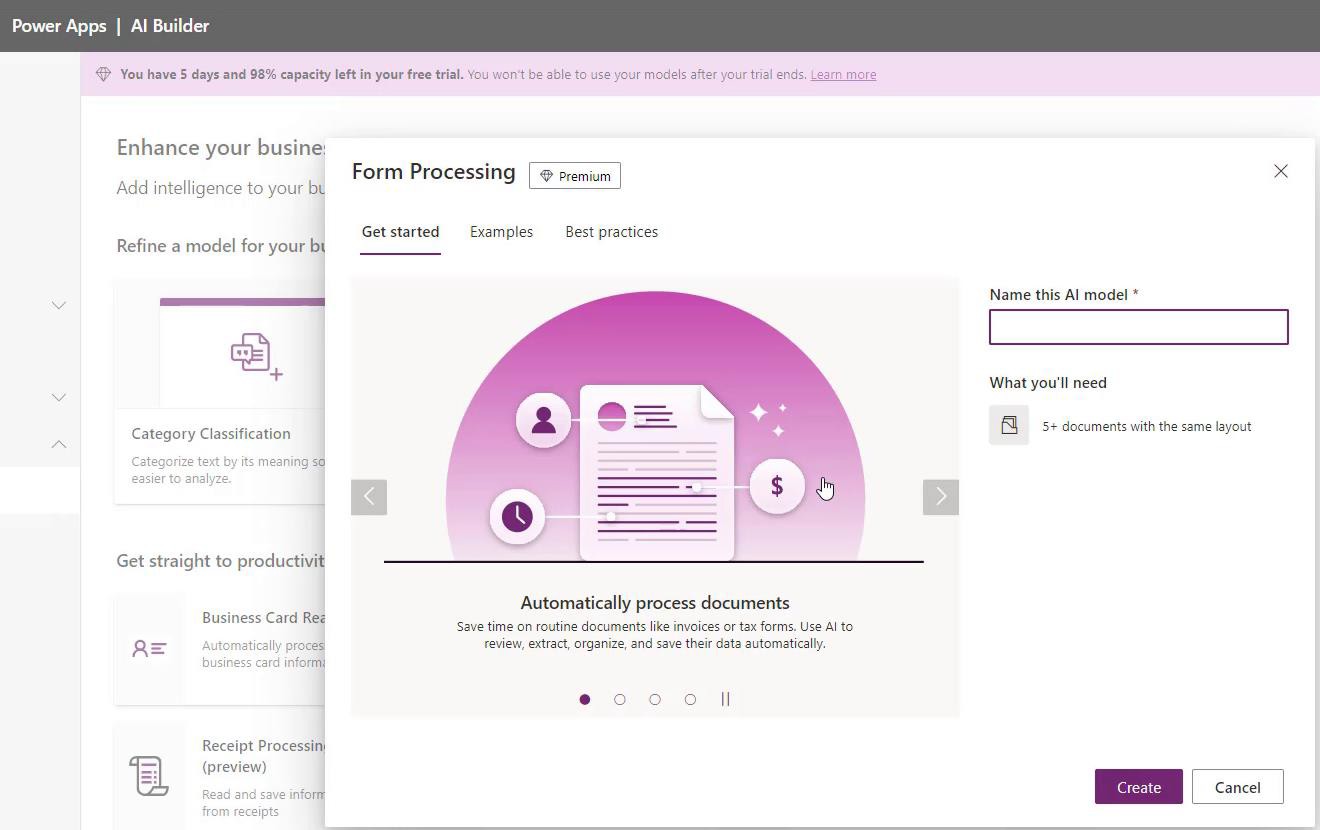Expand the first sidebar chevron
This screenshot has width=1320, height=830.
click(59, 305)
